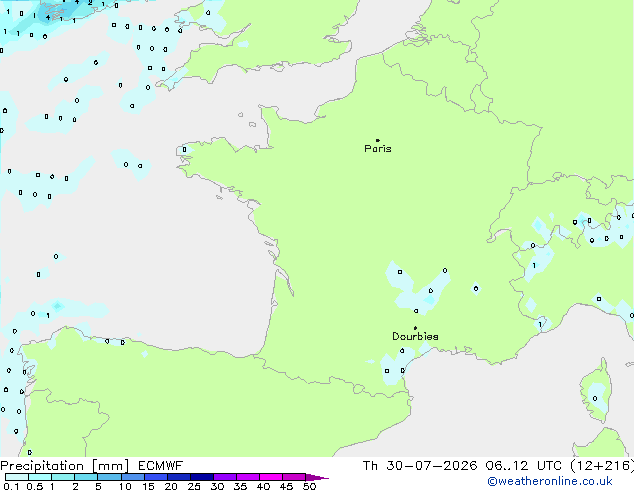
Task: Open the weatheronline.co.uk copyright link
Action: tap(550, 481)
